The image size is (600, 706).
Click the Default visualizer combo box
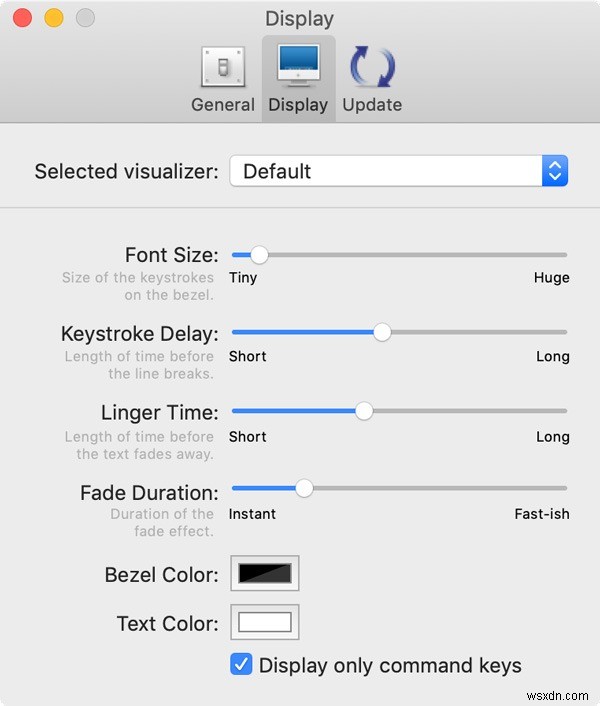pyautogui.click(x=399, y=171)
